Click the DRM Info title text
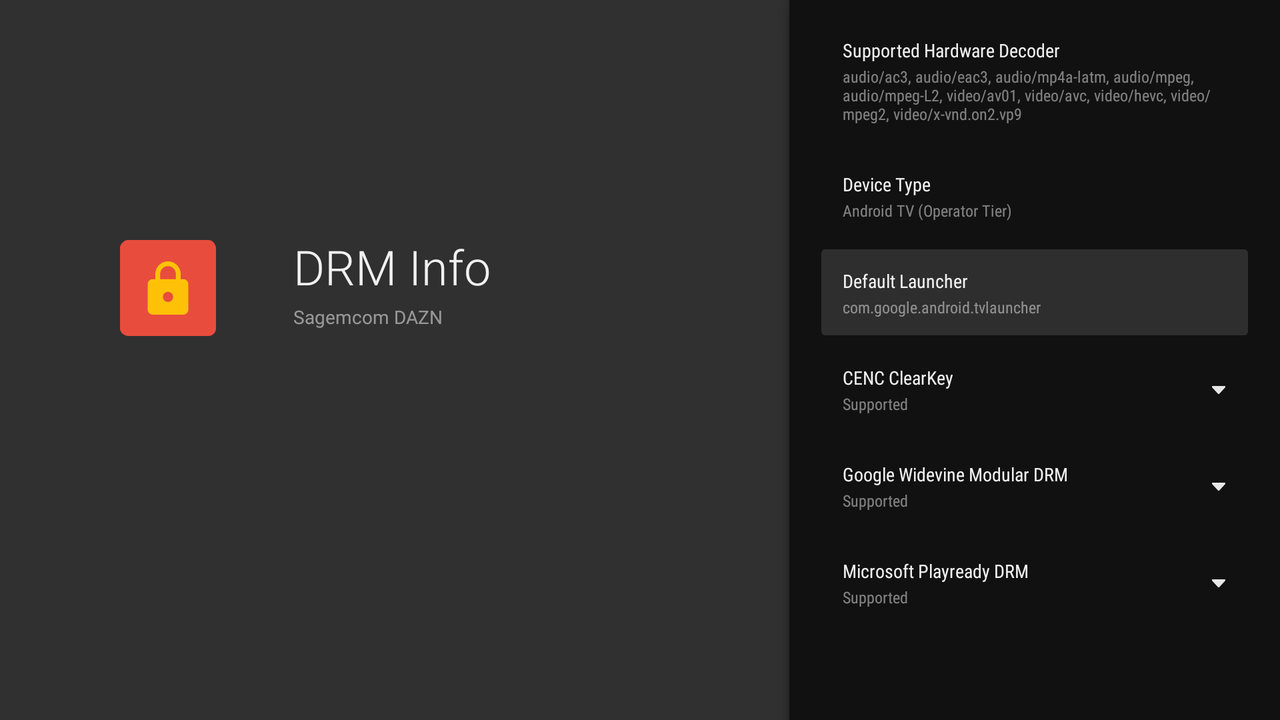The image size is (1280, 720). coord(392,268)
